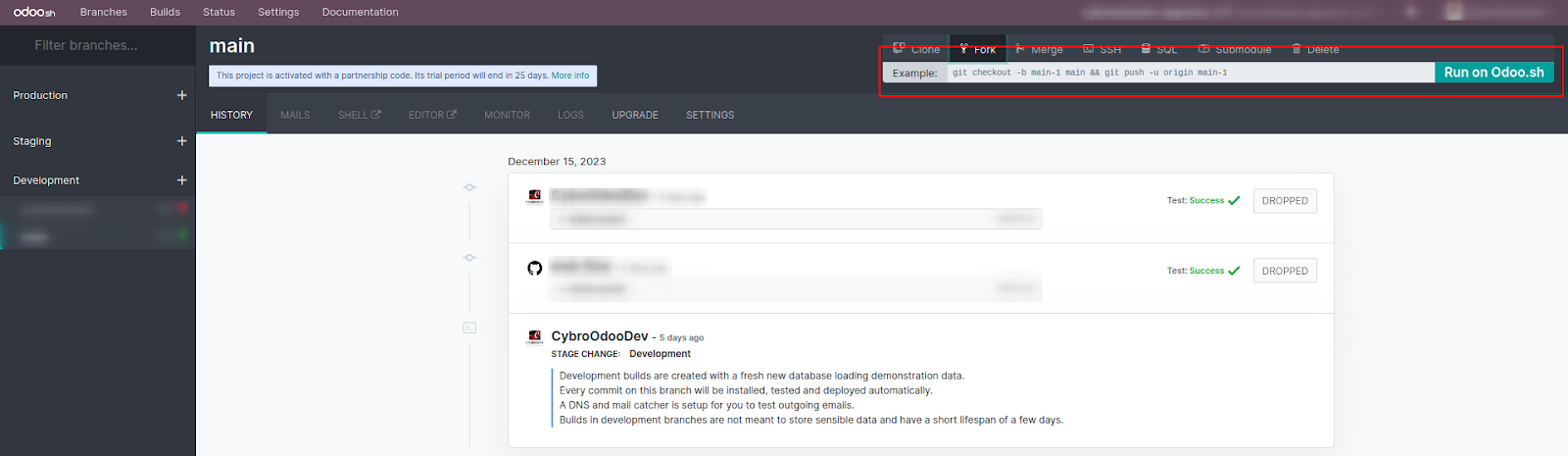Viewport: 1568px width, 456px height.
Task: Click the Editor external link icon
Action: pos(452,115)
